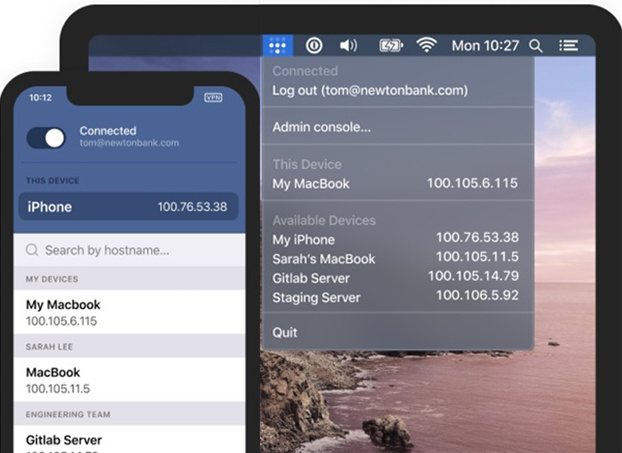This screenshot has height=453, width=622.
Task: Open the Wi-Fi status icon
Action: point(427,46)
